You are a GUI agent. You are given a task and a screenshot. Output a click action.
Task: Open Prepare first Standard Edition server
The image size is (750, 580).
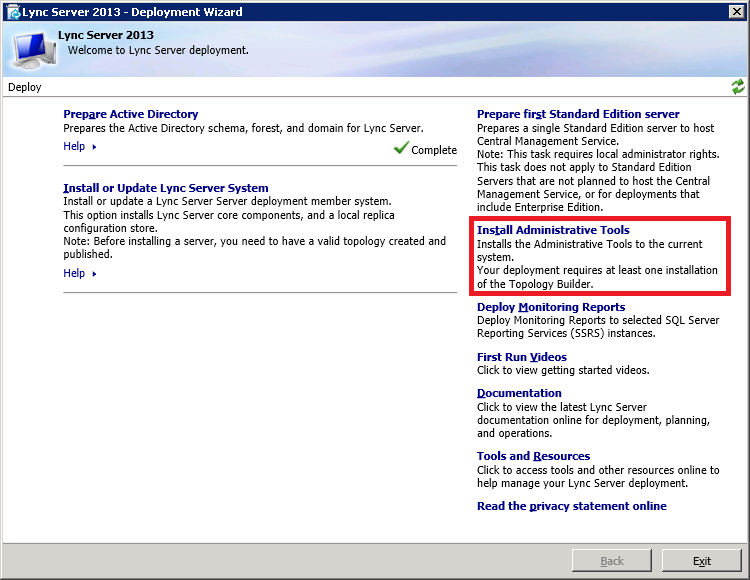(578, 114)
